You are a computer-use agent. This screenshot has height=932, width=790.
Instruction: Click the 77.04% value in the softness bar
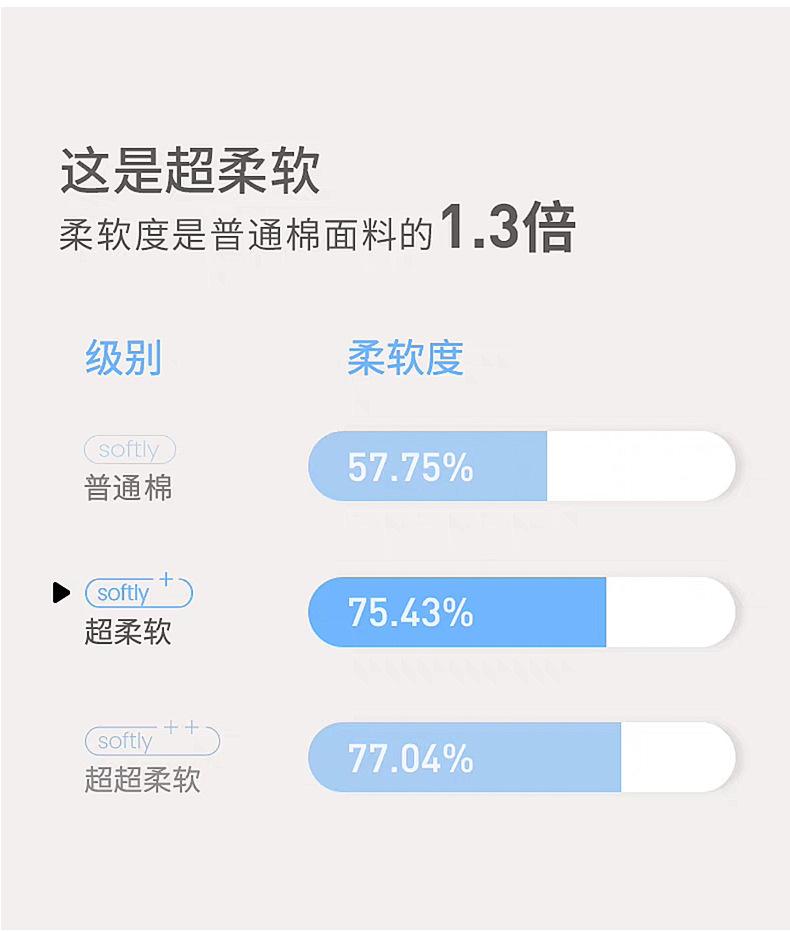(410, 758)
